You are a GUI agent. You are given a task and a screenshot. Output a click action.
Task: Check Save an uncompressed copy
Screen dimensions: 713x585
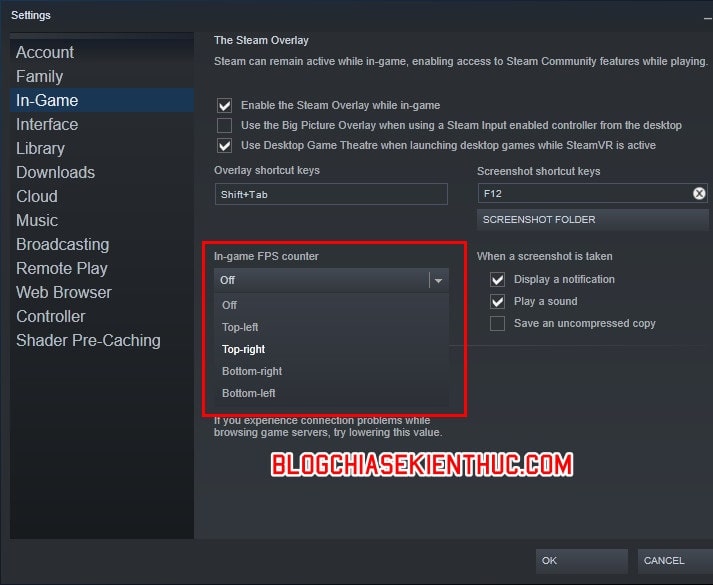click(497, 324)
